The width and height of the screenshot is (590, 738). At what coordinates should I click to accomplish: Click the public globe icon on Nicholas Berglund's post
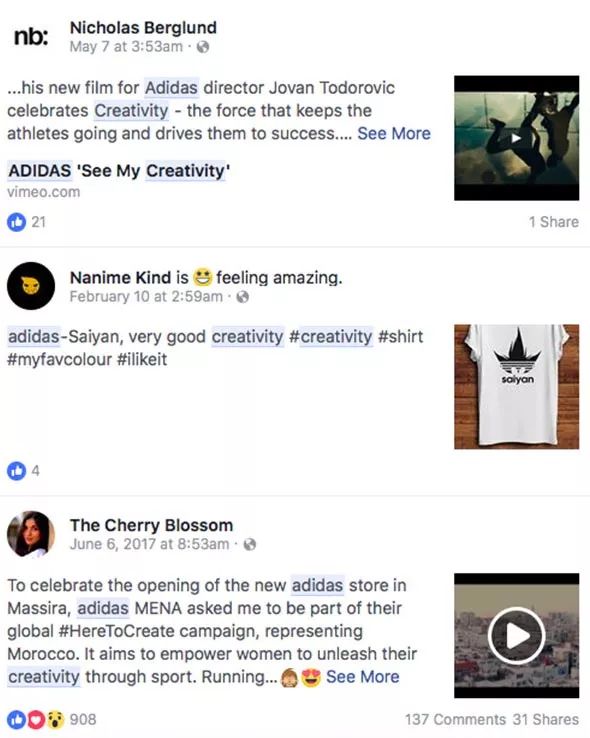[x=203, y=47]
